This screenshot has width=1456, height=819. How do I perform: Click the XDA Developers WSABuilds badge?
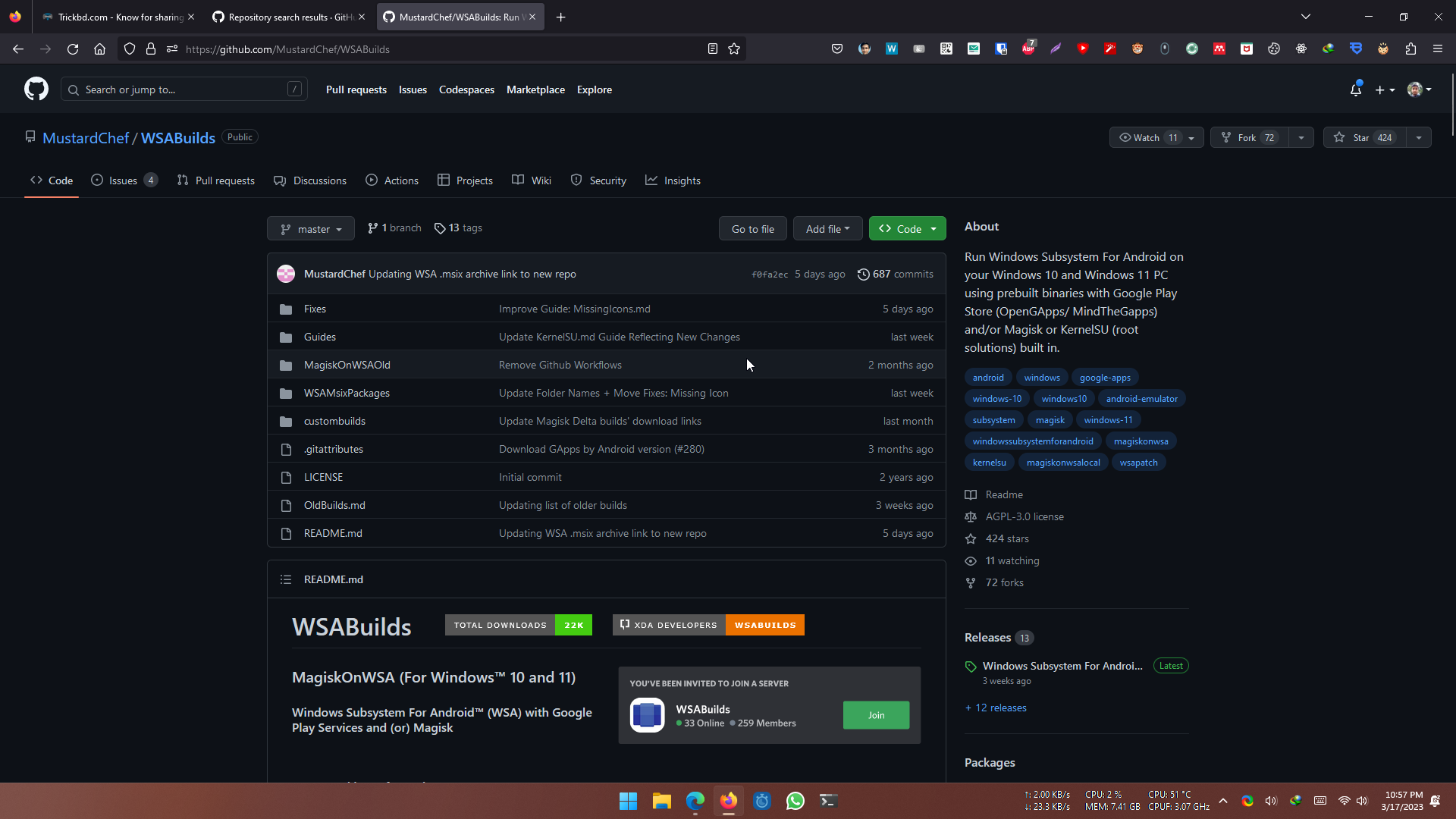coord(708,626)
